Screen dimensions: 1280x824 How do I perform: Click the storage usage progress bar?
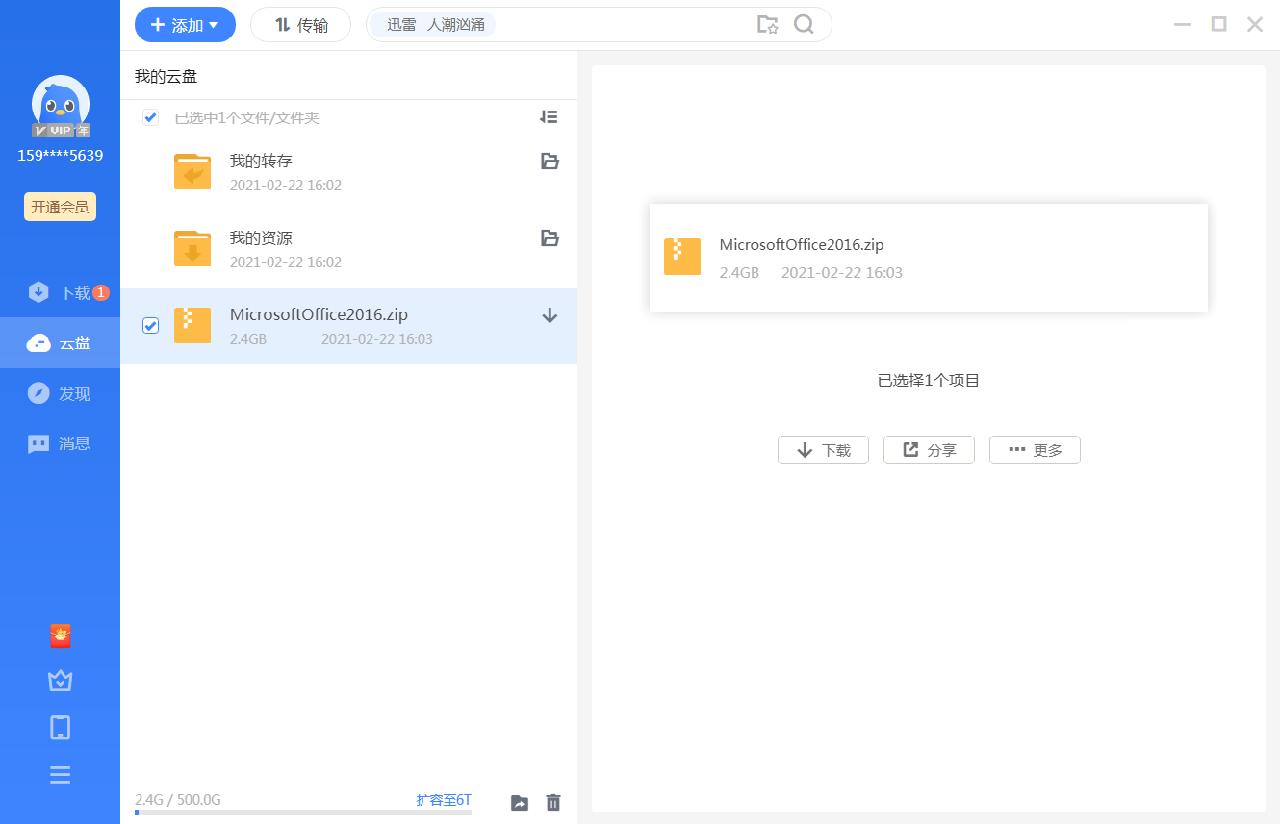(x=300, y=815)
